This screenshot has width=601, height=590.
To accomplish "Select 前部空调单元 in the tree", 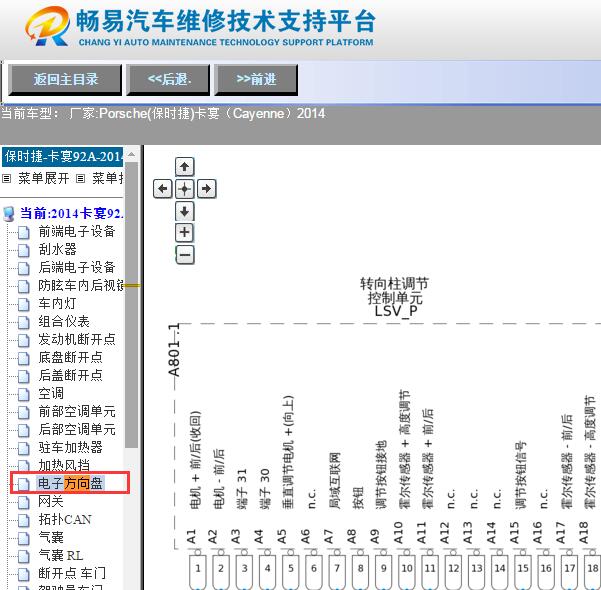I will 77,411.
